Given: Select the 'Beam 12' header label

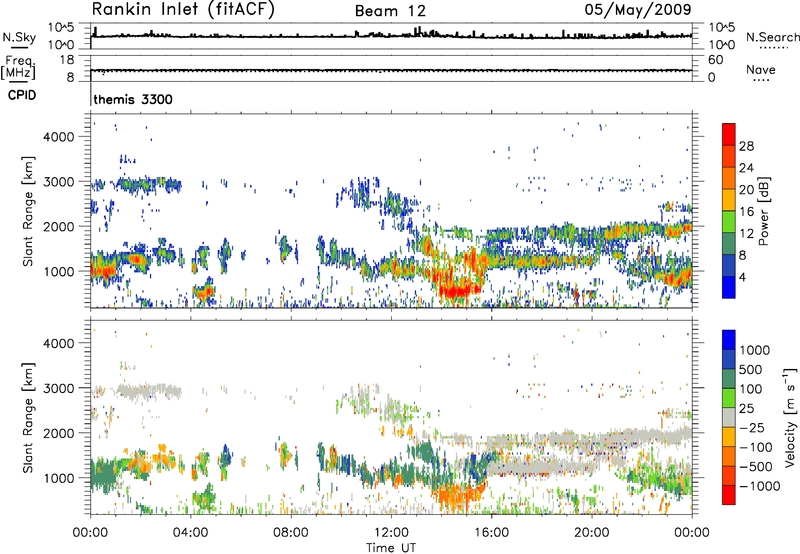Looking at the screenshot, I should pos(390,11).
